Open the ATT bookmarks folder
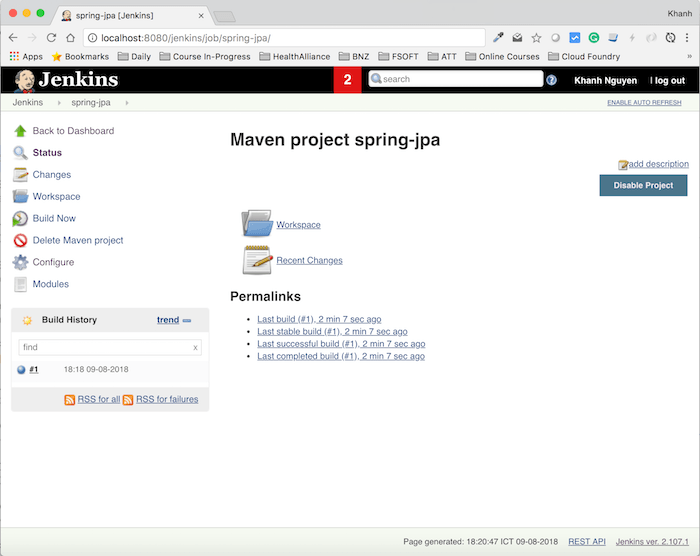The height and width of the screenshot is (556, 700). coord(442,56)
